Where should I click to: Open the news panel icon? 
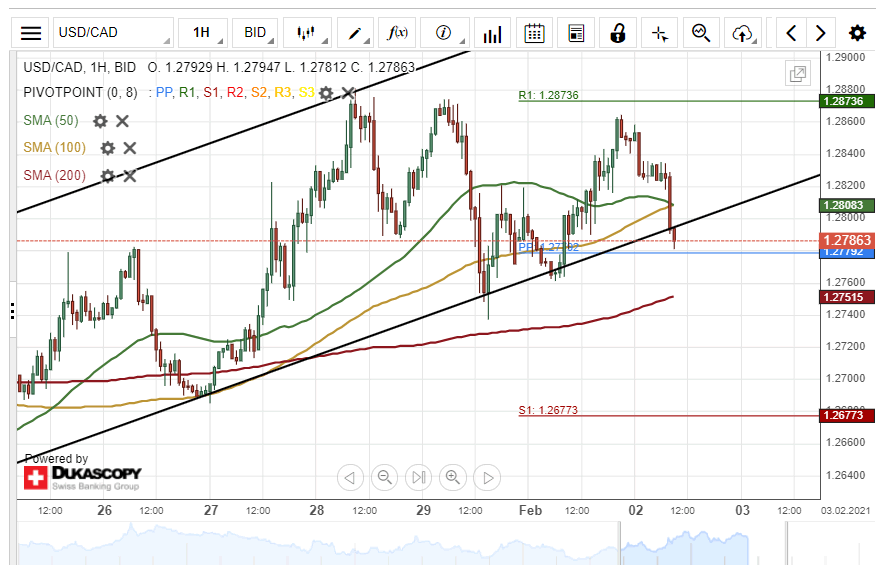click(x=576, y=33)
